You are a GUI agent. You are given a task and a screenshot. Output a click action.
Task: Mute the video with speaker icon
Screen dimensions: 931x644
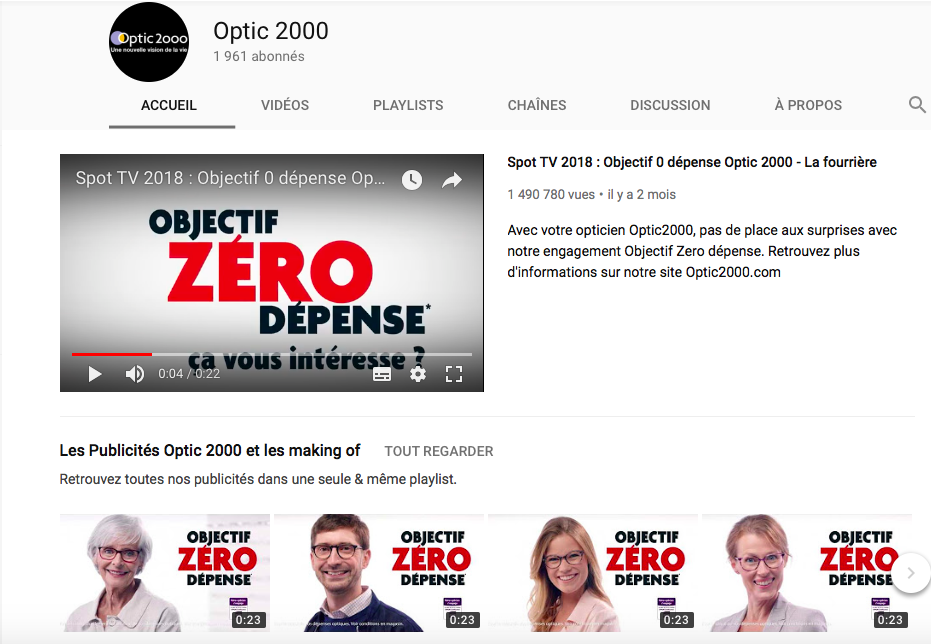pos(135,374)
